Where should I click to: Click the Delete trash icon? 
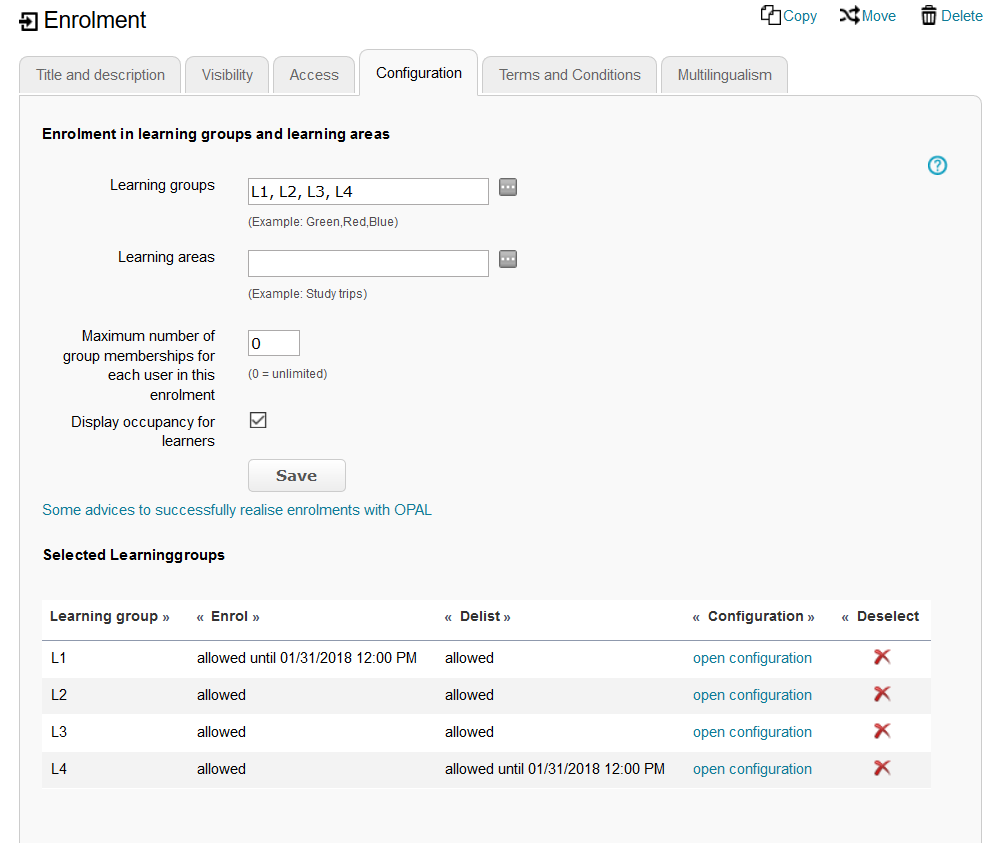929,16
